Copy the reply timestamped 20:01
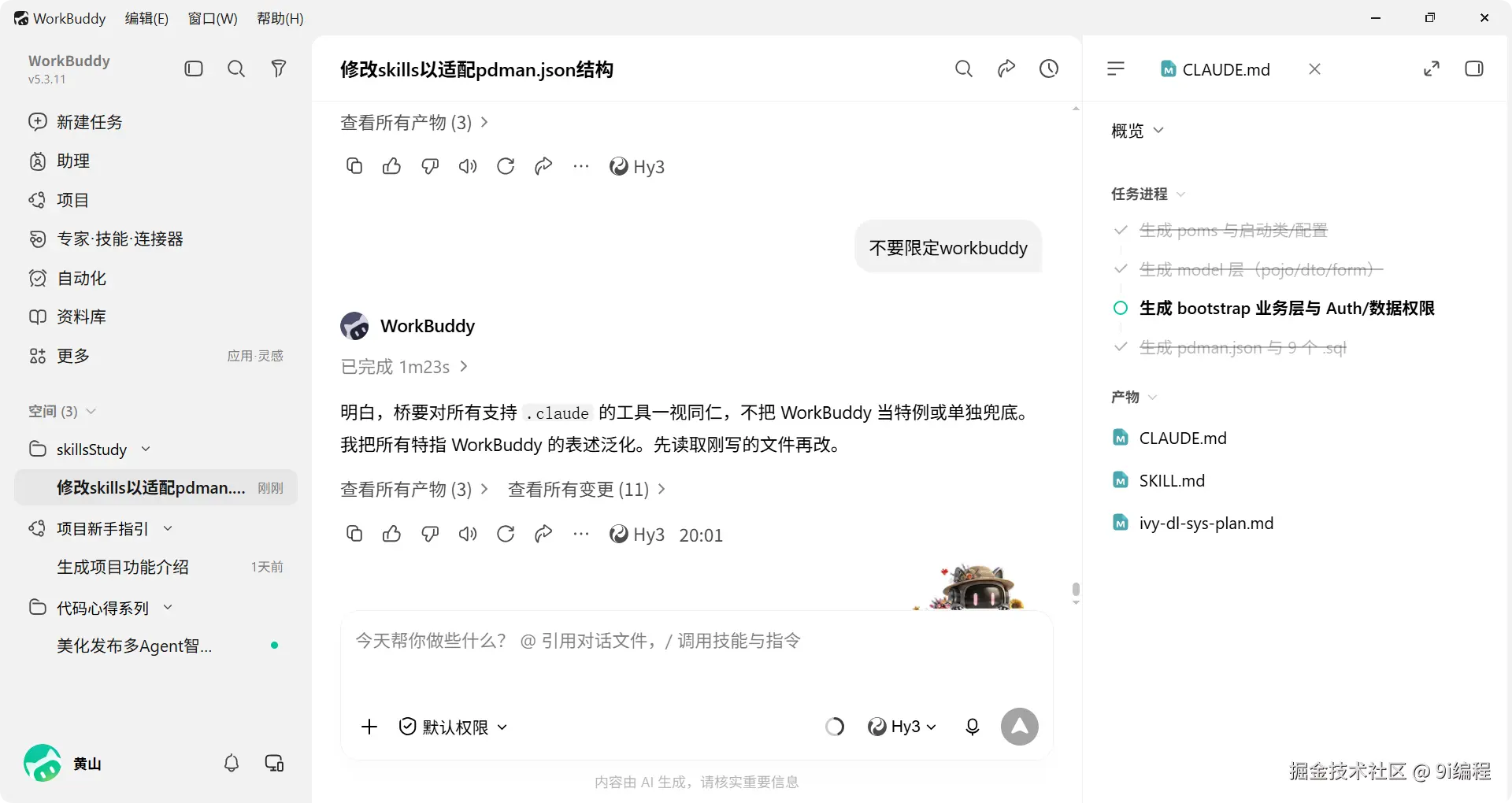This screenshot has height=803, width=1512. (x=354, y=535)
